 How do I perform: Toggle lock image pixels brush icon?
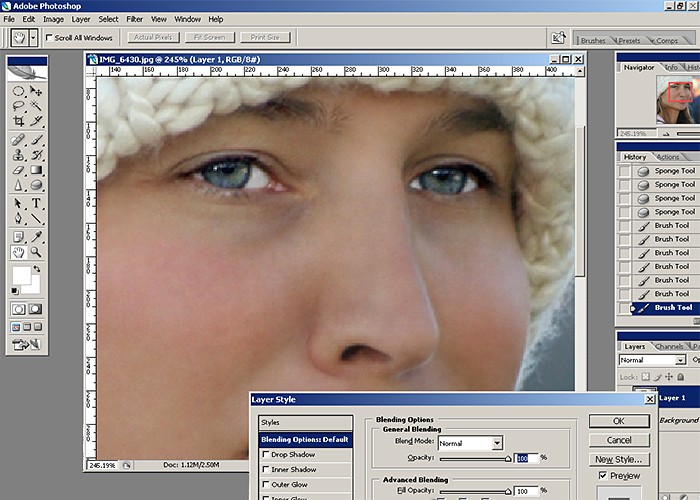657,377
